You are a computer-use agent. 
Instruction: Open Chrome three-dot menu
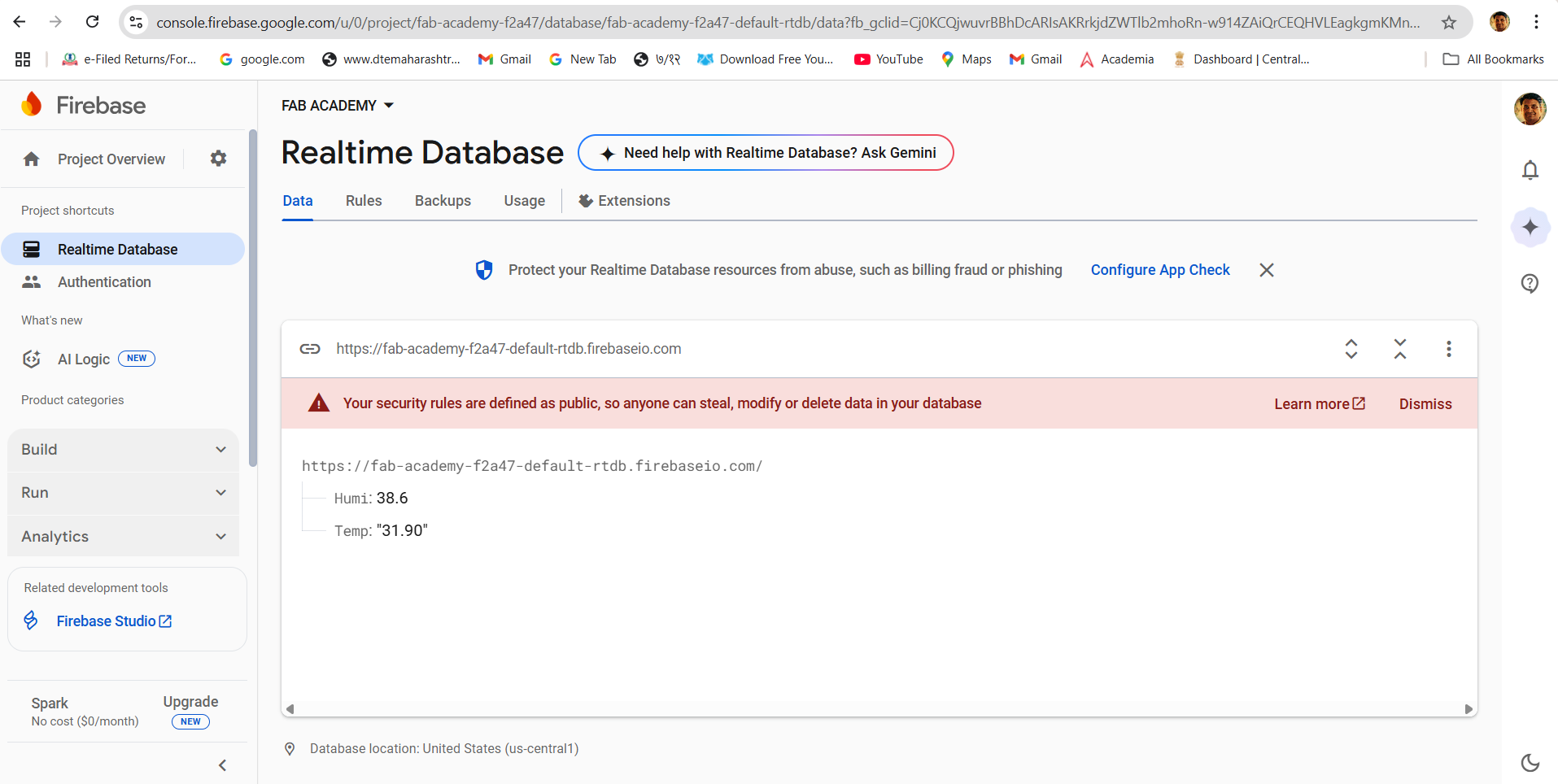click(x=1536, y=22)
